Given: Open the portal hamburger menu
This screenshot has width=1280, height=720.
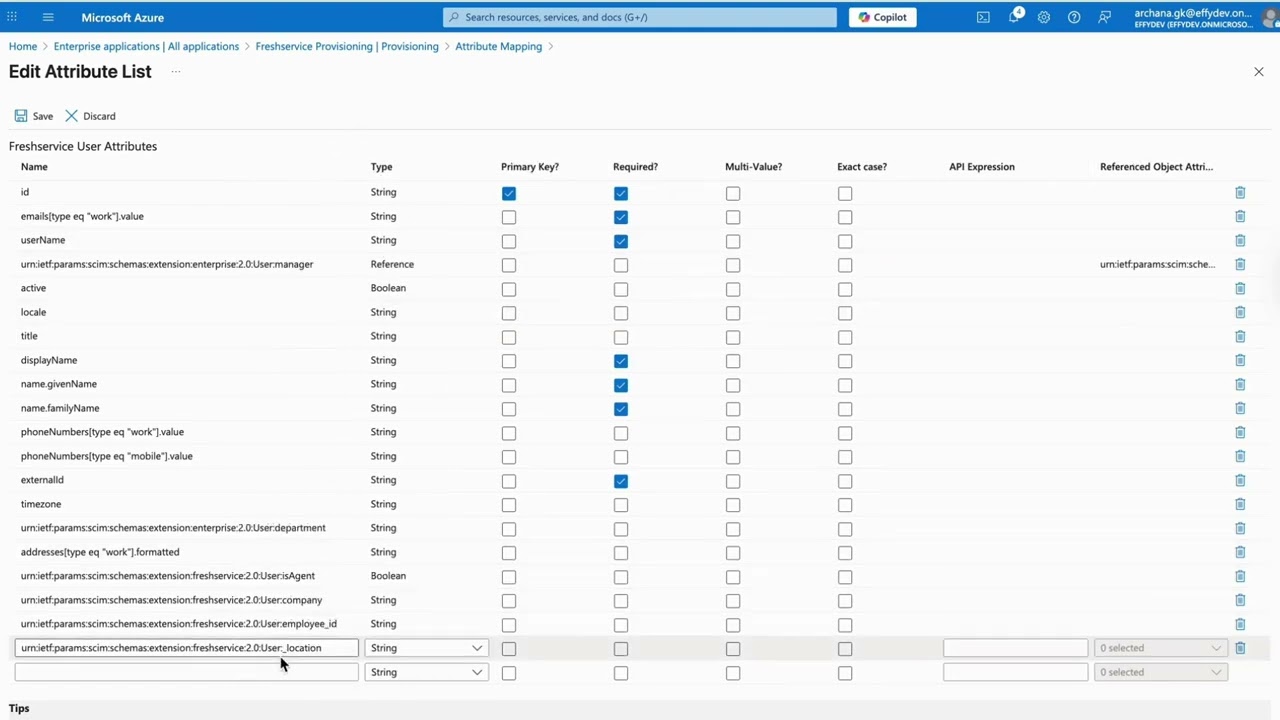Looking at the screenshot, I should tap(48, 17).
